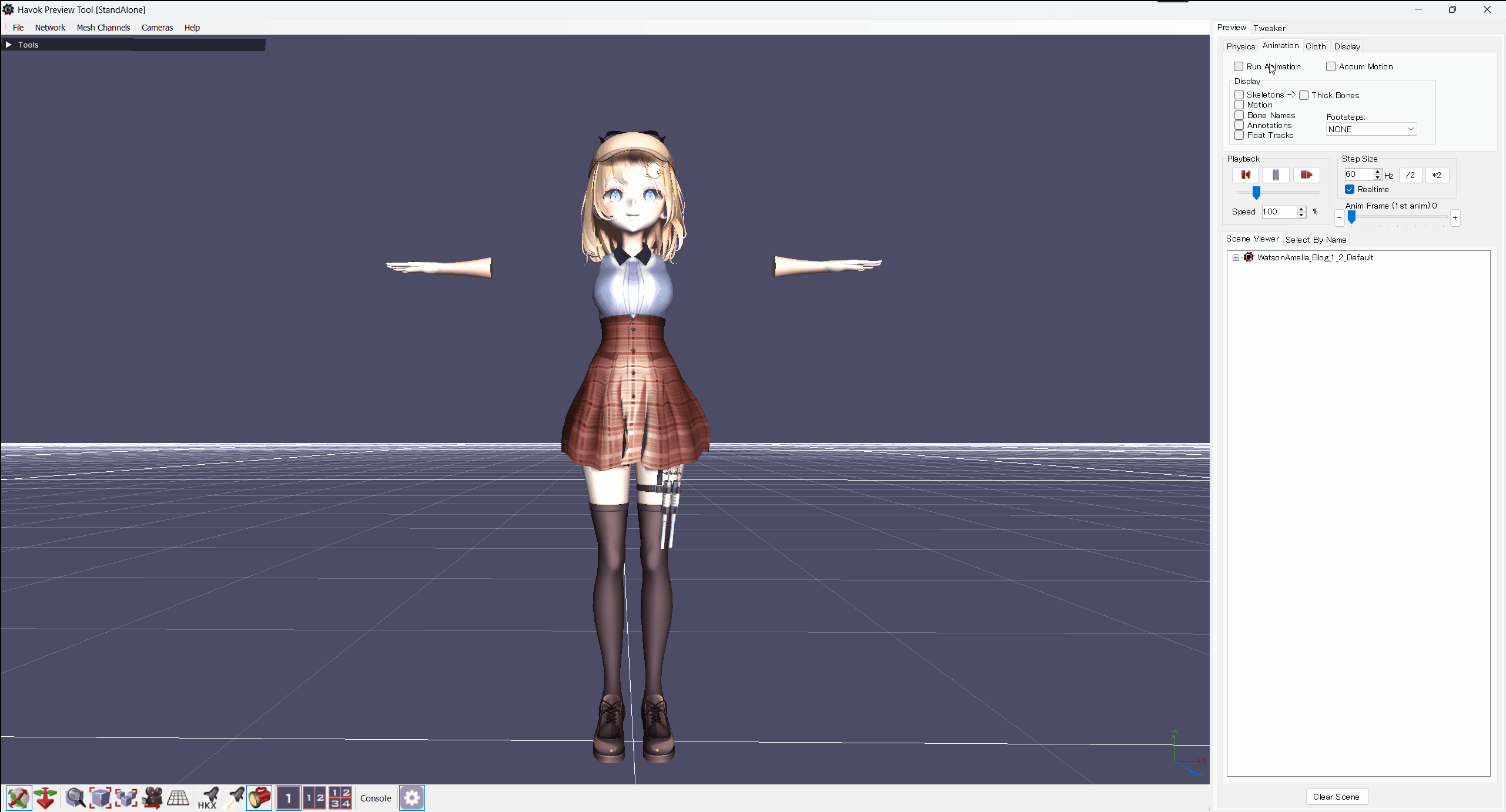1506x812 pixels.
Task: Double step size with *2 button
Action: click(1437, 175)
